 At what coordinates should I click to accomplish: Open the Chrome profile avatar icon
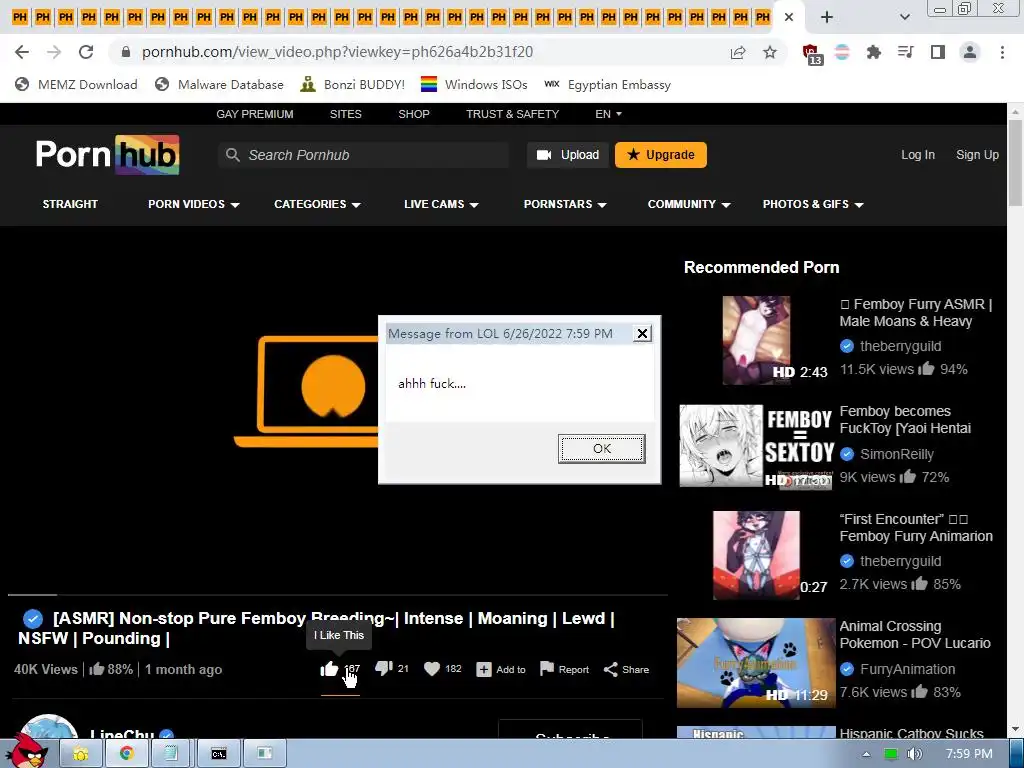tap(970, 52)
